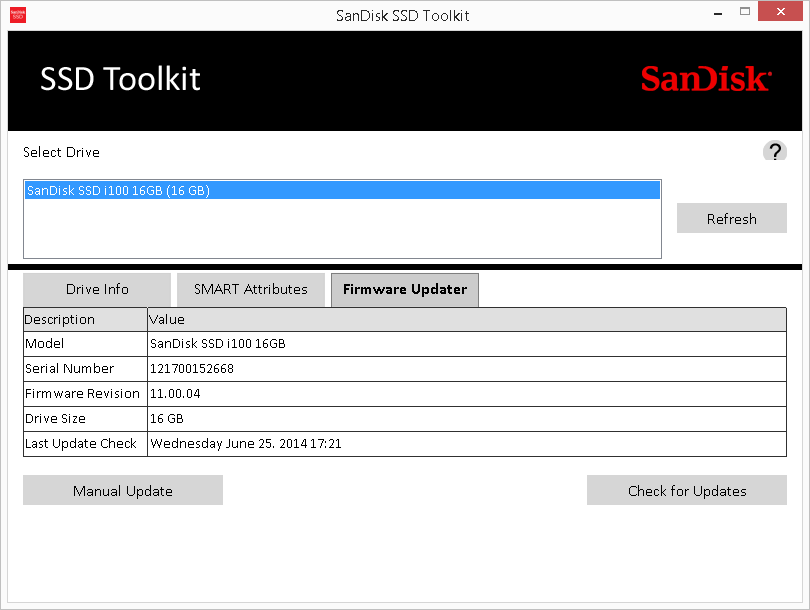
Task: Click the Refresh button
Action: pos(731,218)
